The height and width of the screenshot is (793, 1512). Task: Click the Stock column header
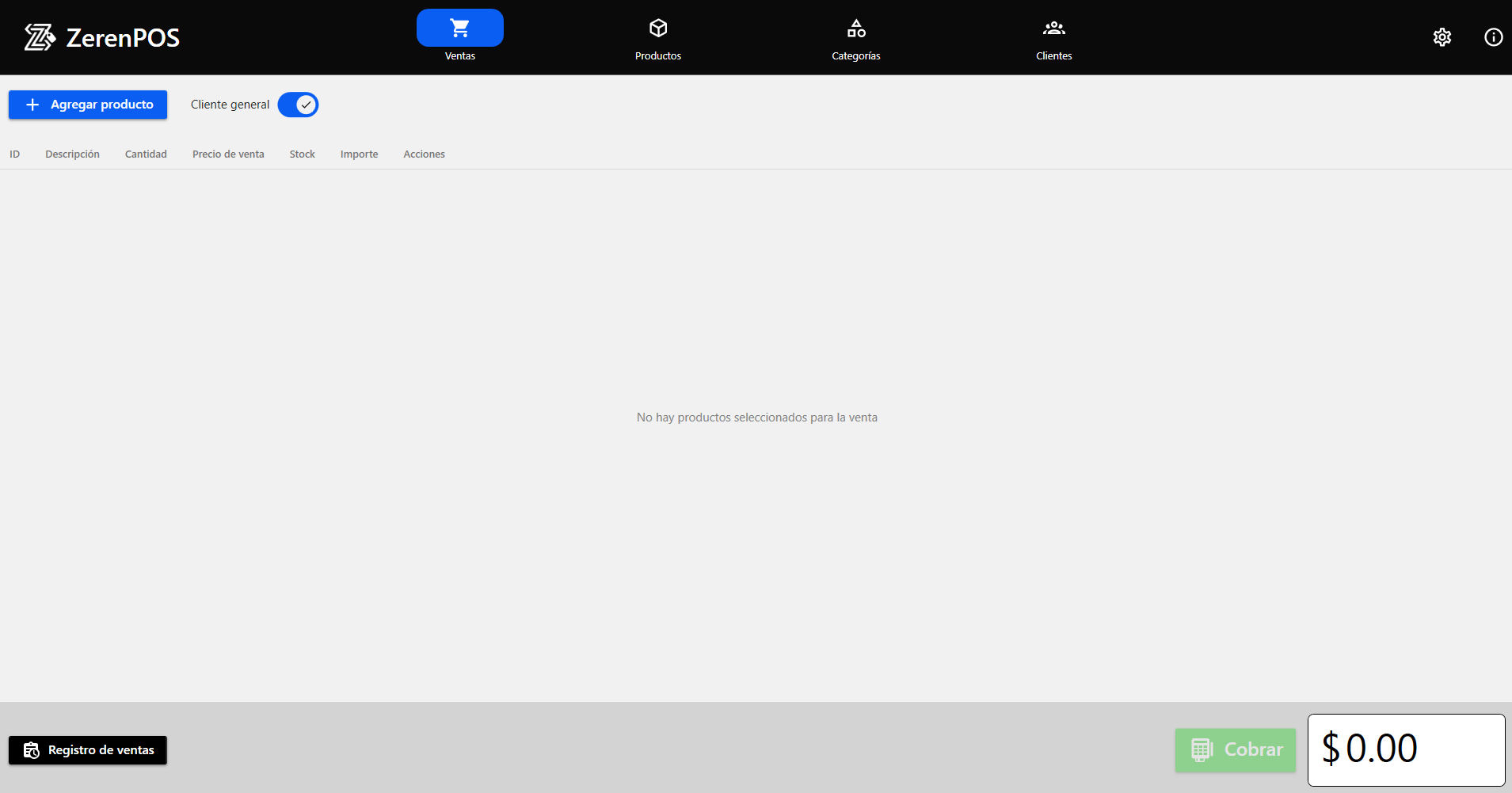point(302,154)
